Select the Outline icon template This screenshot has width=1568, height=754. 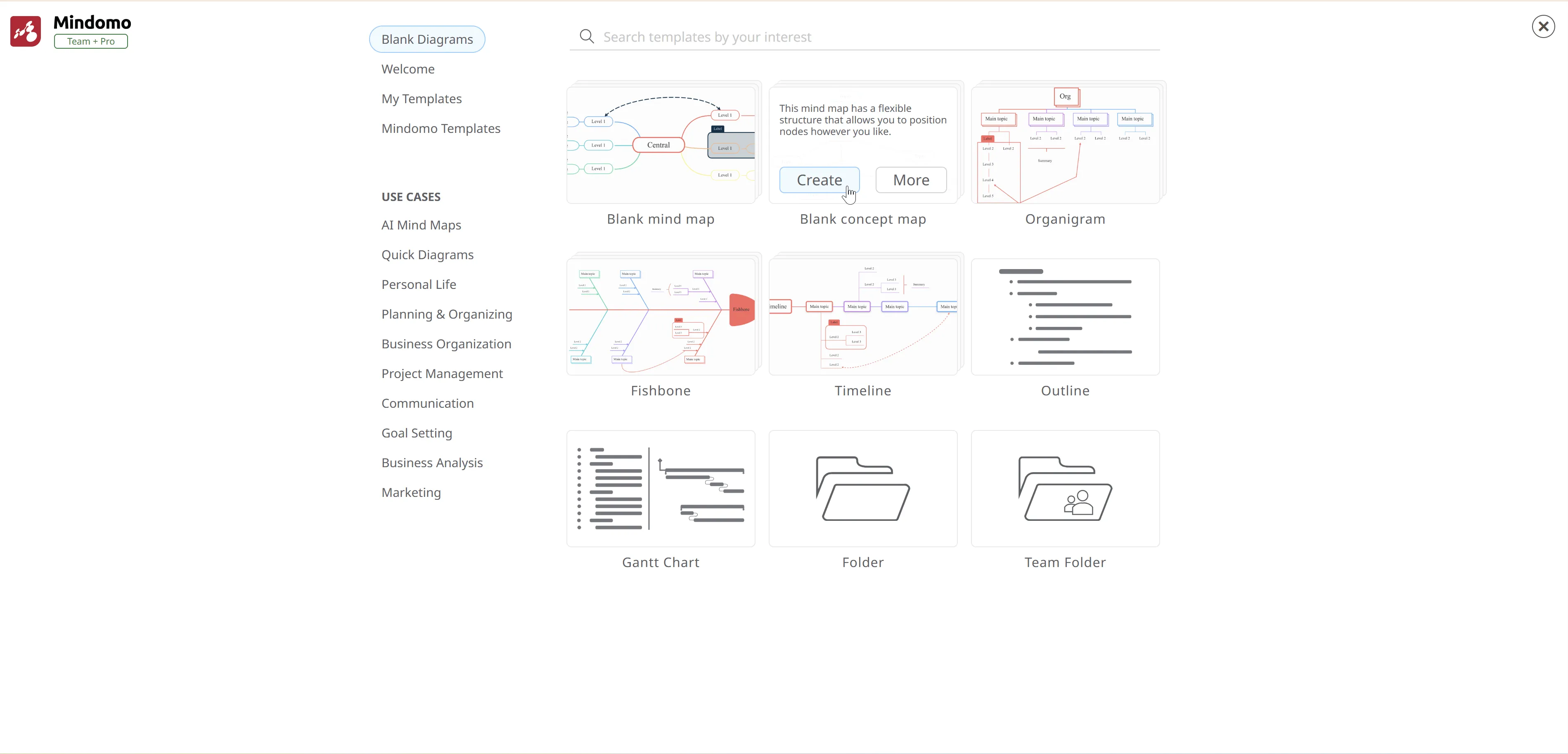click(x=1065, y=317)
